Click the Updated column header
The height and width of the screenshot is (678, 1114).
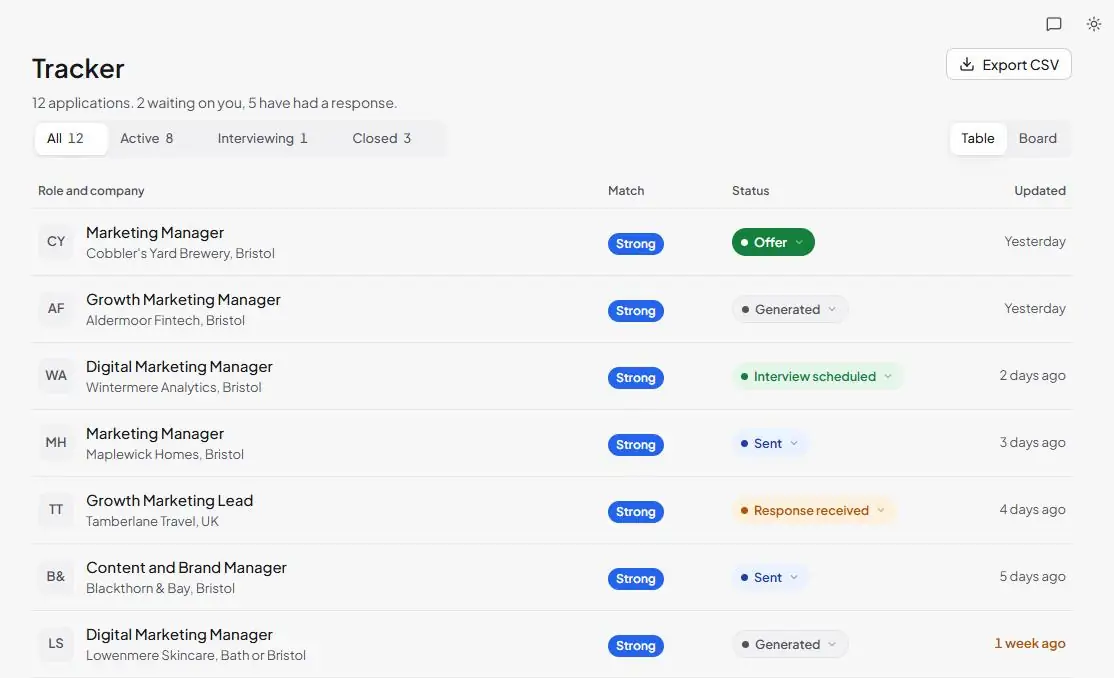(1039, 190)
